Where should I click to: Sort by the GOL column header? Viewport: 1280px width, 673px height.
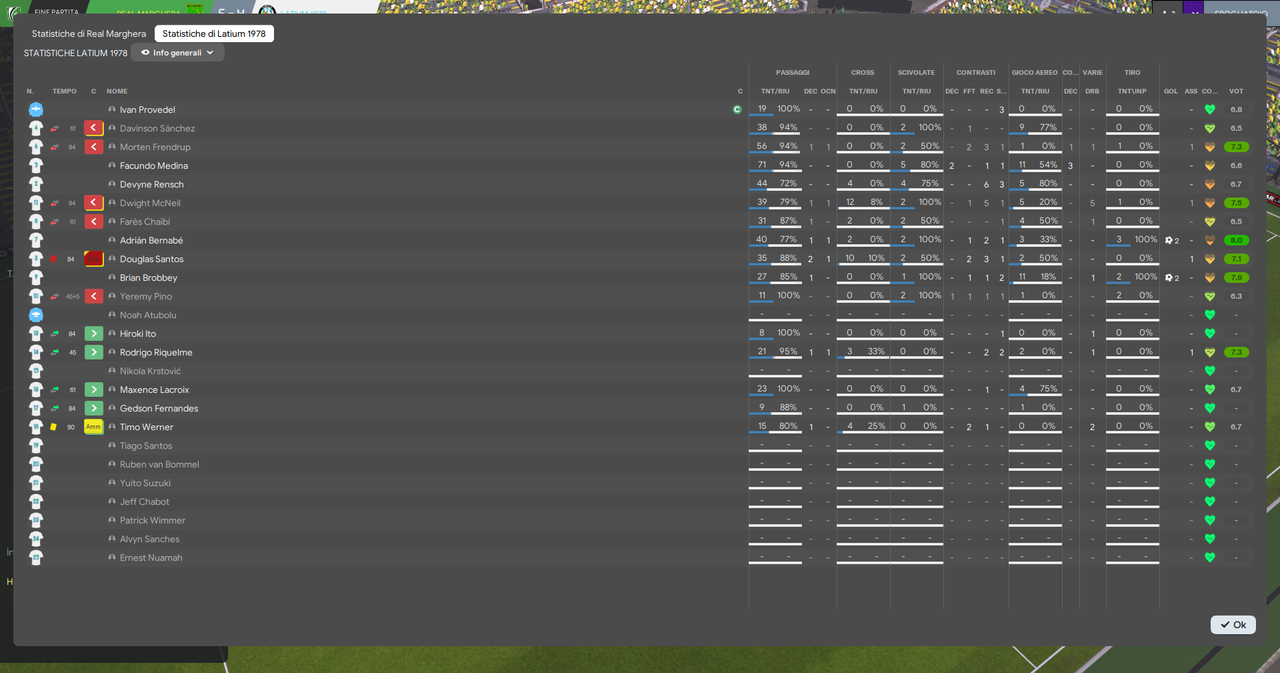click(x=1170, y=91)
